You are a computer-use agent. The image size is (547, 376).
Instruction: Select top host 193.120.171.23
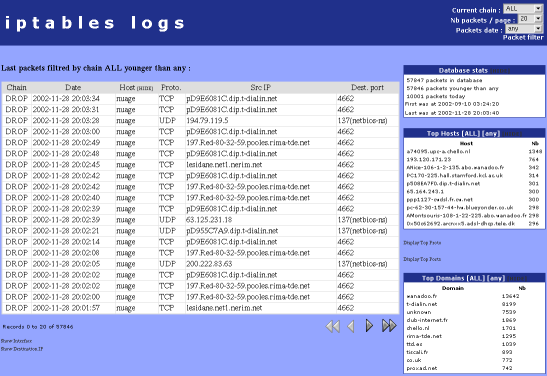point(429,159)
